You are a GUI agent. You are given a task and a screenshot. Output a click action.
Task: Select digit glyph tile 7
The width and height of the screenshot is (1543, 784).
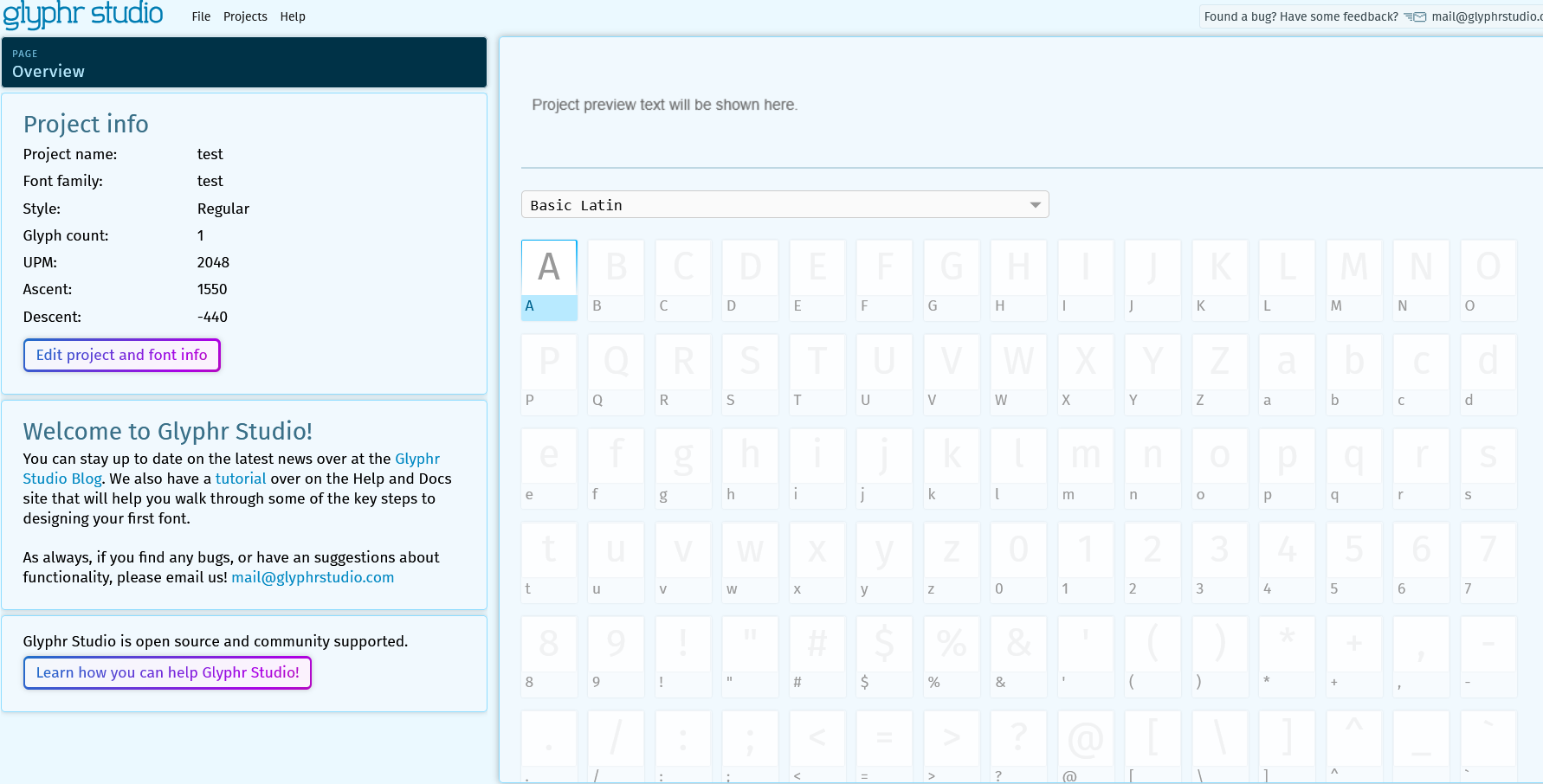click(x=1488, y=563)
